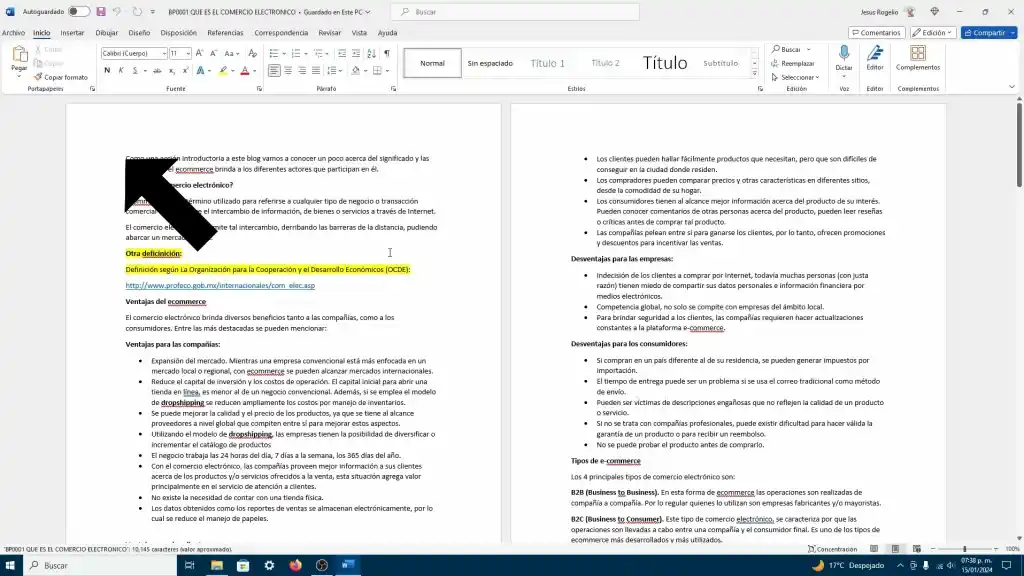Open the bullet list dropdown arrow

[x=284, y=54]
